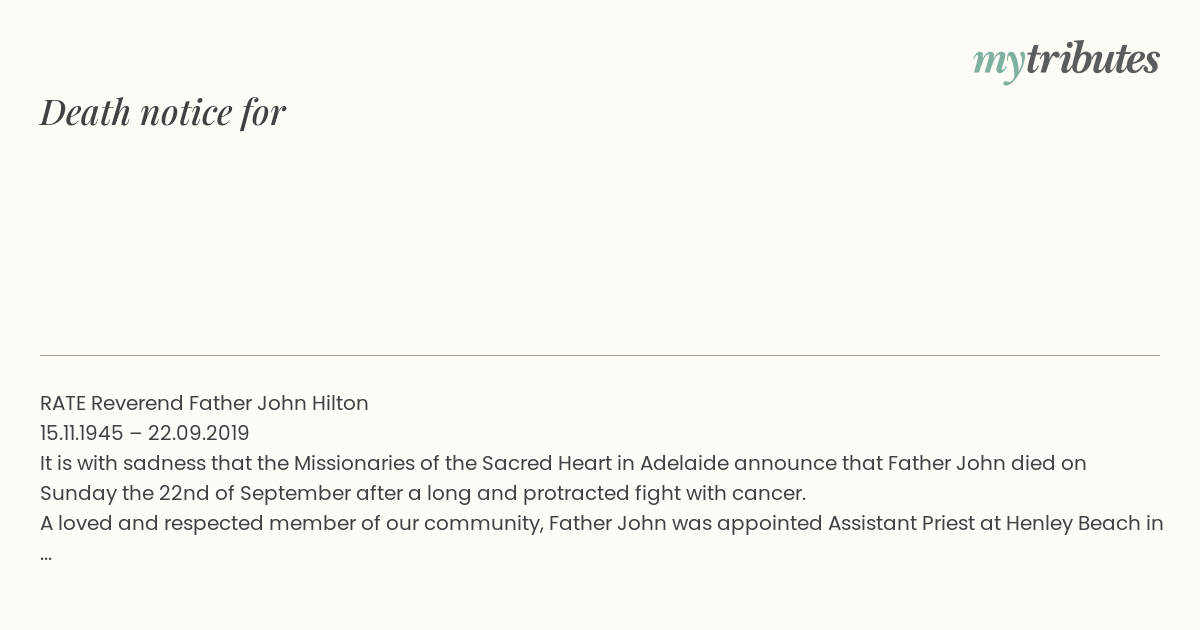The height and width of the screenshot is (630, 1200).
Task: Click the horizontal divider line
Action: [x=600, y=355]
